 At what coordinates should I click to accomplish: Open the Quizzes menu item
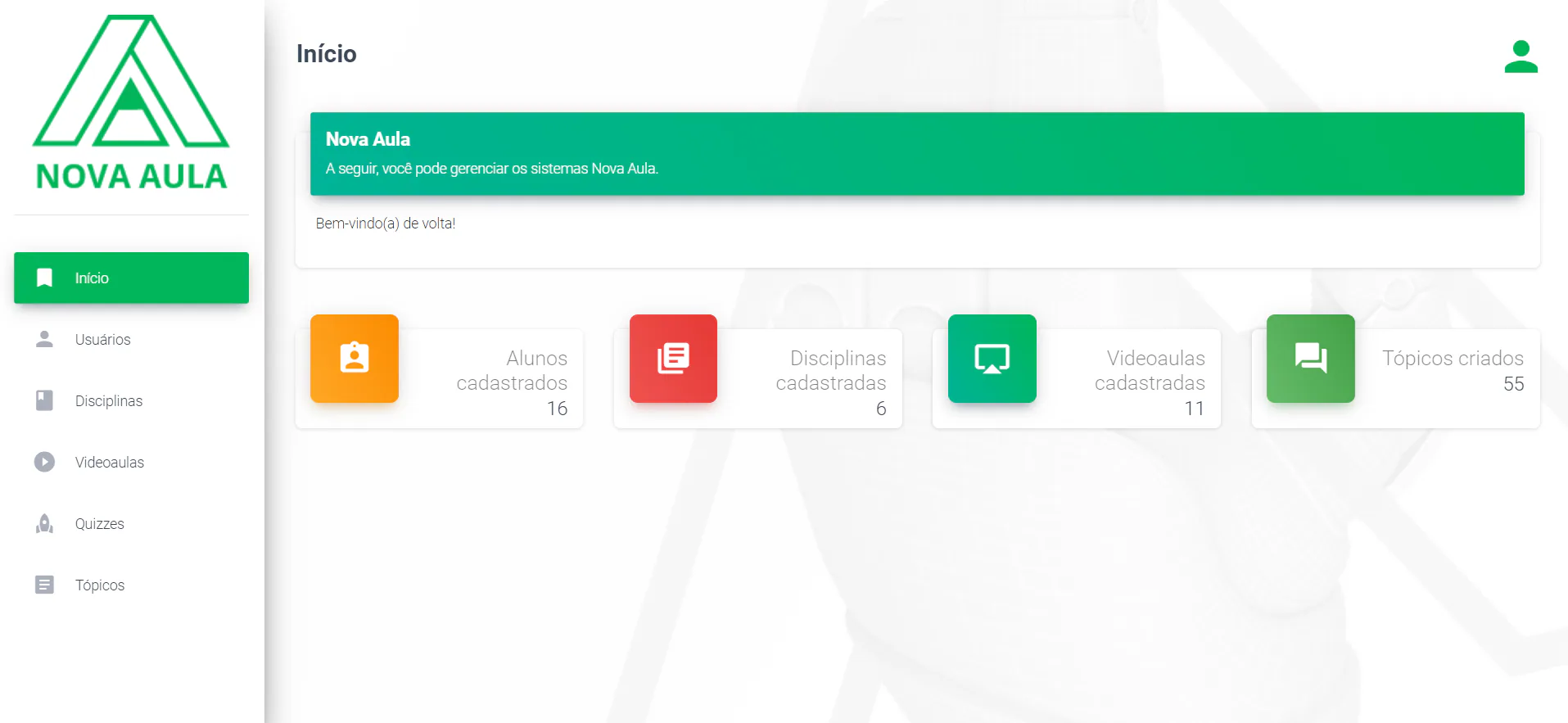coord(131,523)
